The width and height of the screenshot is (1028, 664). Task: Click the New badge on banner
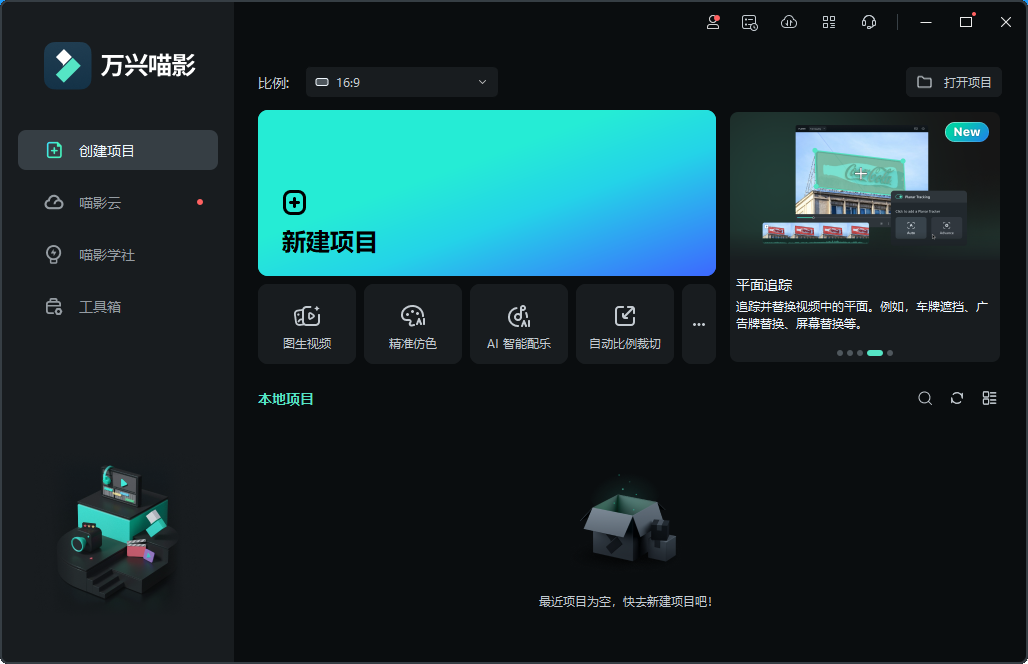coord(967,132)
